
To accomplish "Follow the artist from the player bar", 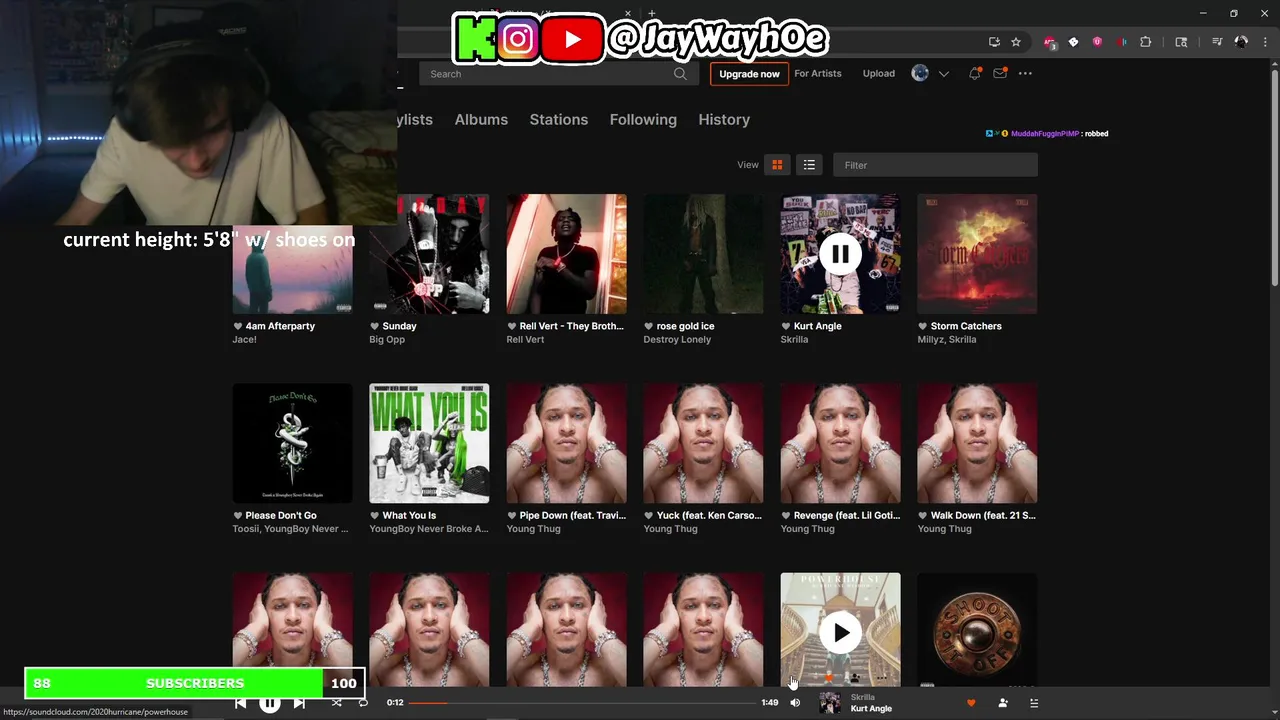I will point(1003,703).
